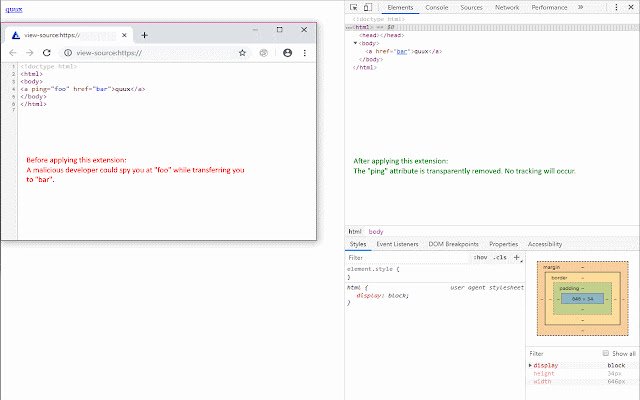Open site information icon in address bar

(x=68, y=53)
